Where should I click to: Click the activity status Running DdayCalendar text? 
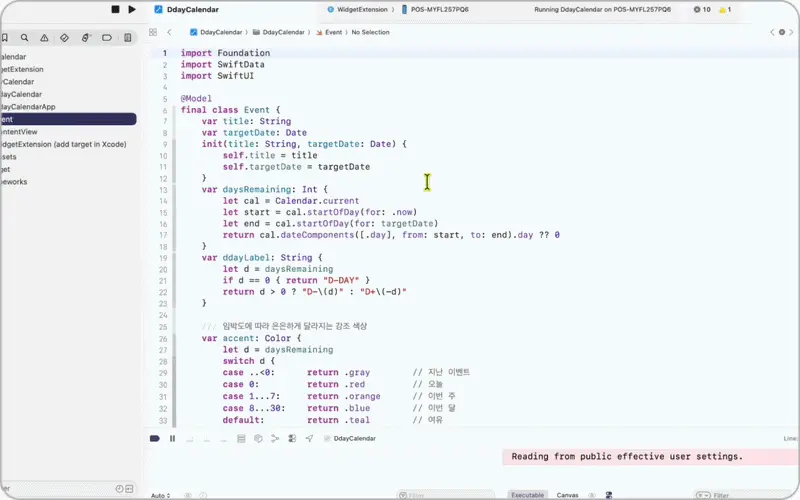(603, 9)
